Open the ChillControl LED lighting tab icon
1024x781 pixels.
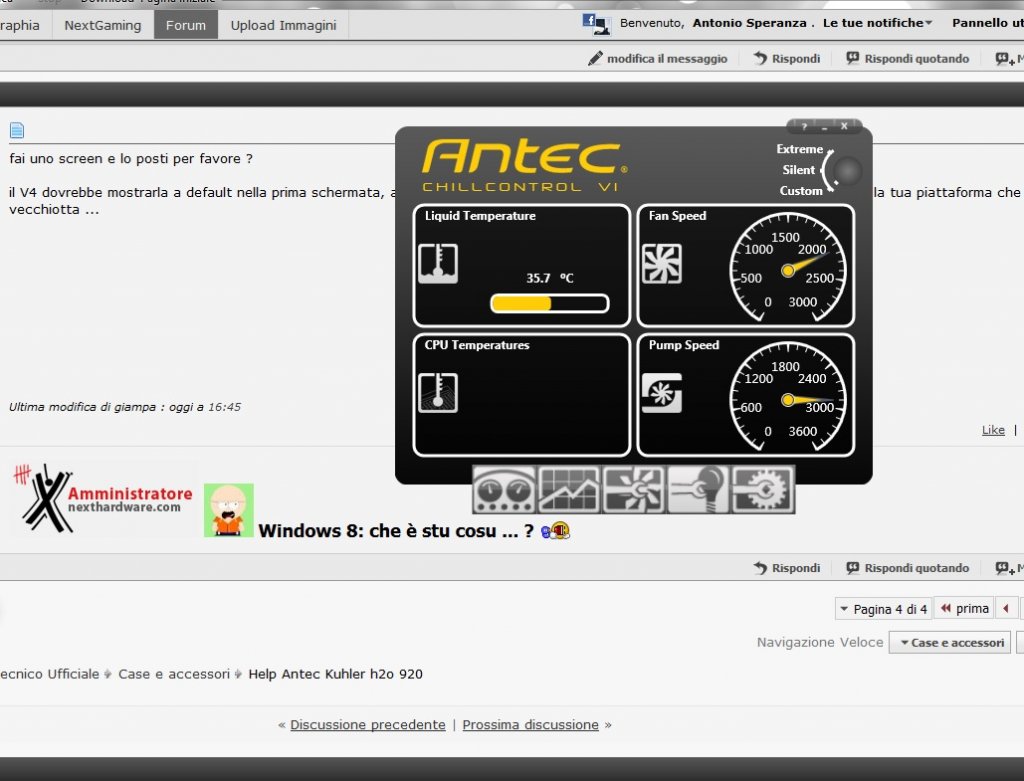coord(698,490)
